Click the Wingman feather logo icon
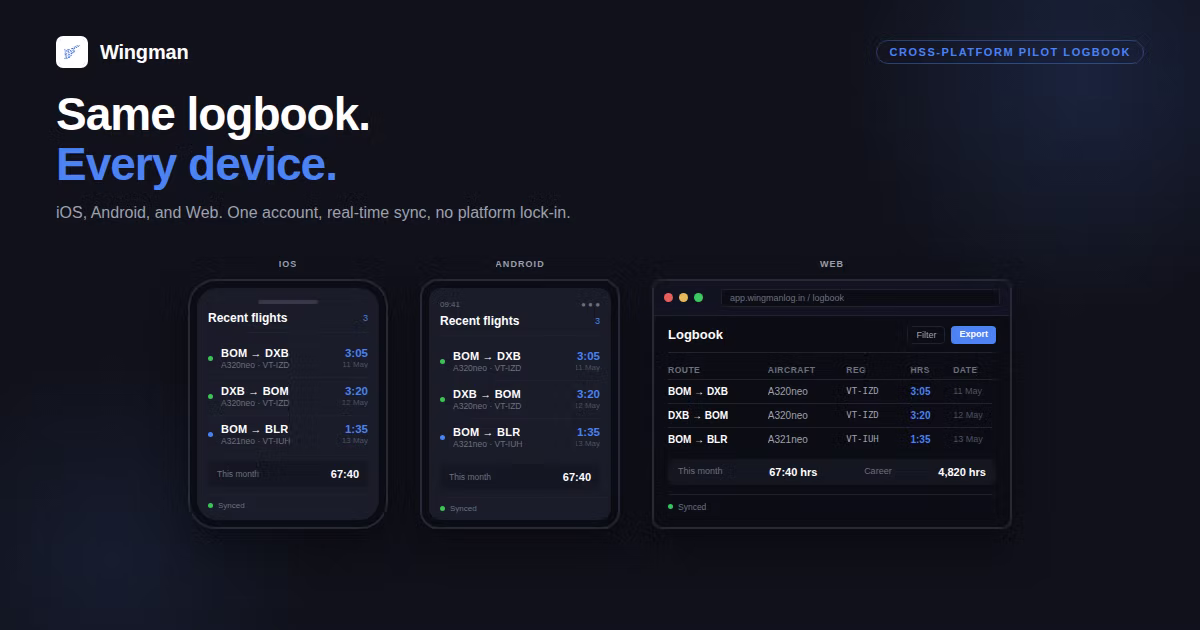This screenshot has height=630, width=1200. (72, 52)
